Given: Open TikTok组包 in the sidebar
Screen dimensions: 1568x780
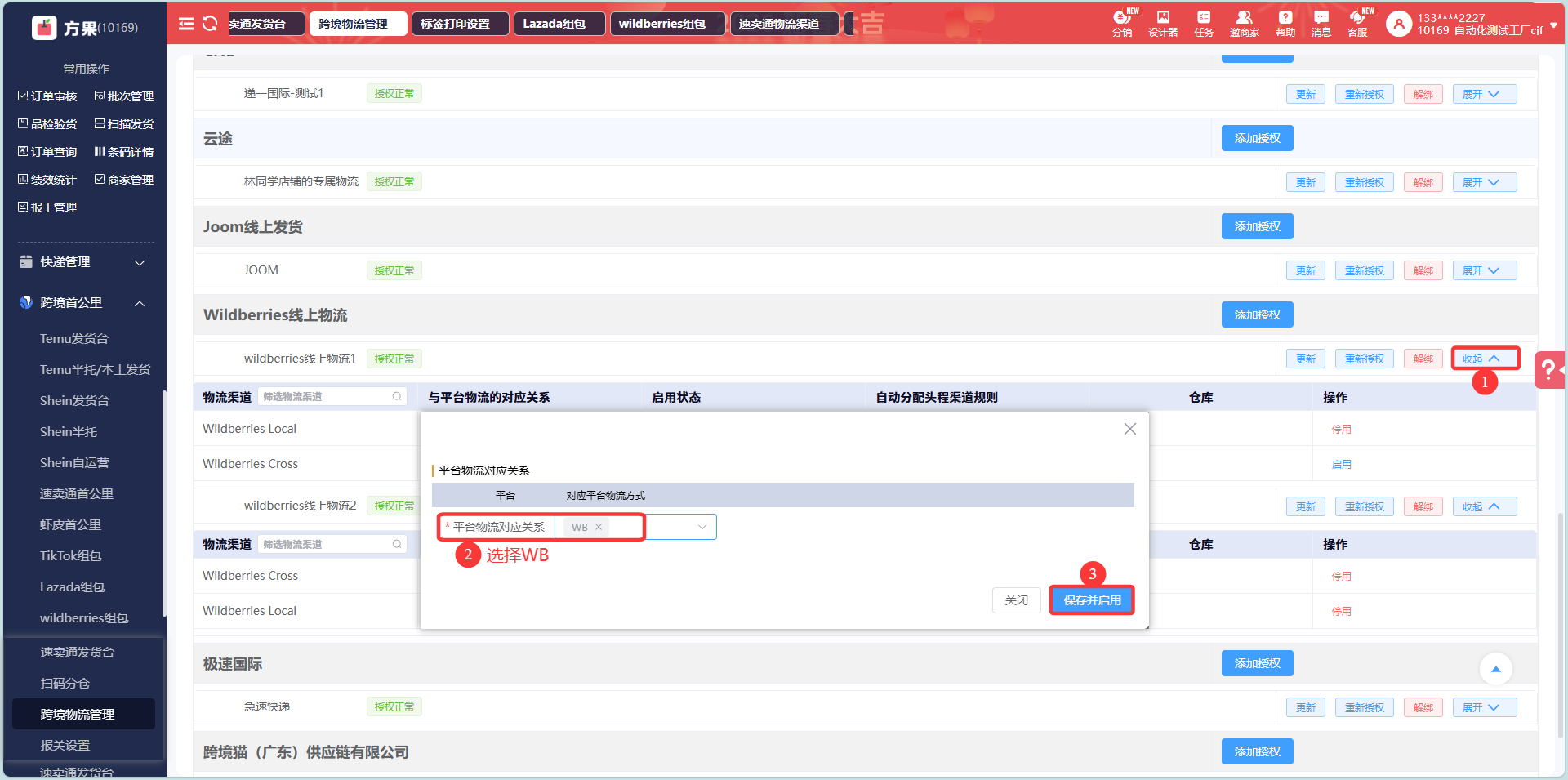Looking at the screenshot, I should 71,556.
